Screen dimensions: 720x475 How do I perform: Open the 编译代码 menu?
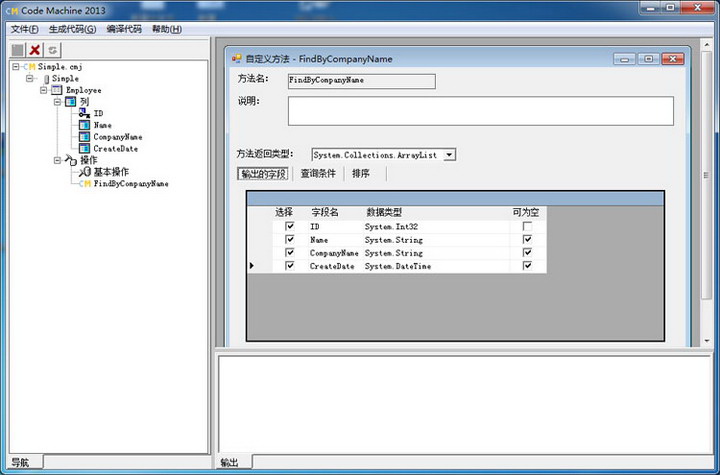pos(124,29)
